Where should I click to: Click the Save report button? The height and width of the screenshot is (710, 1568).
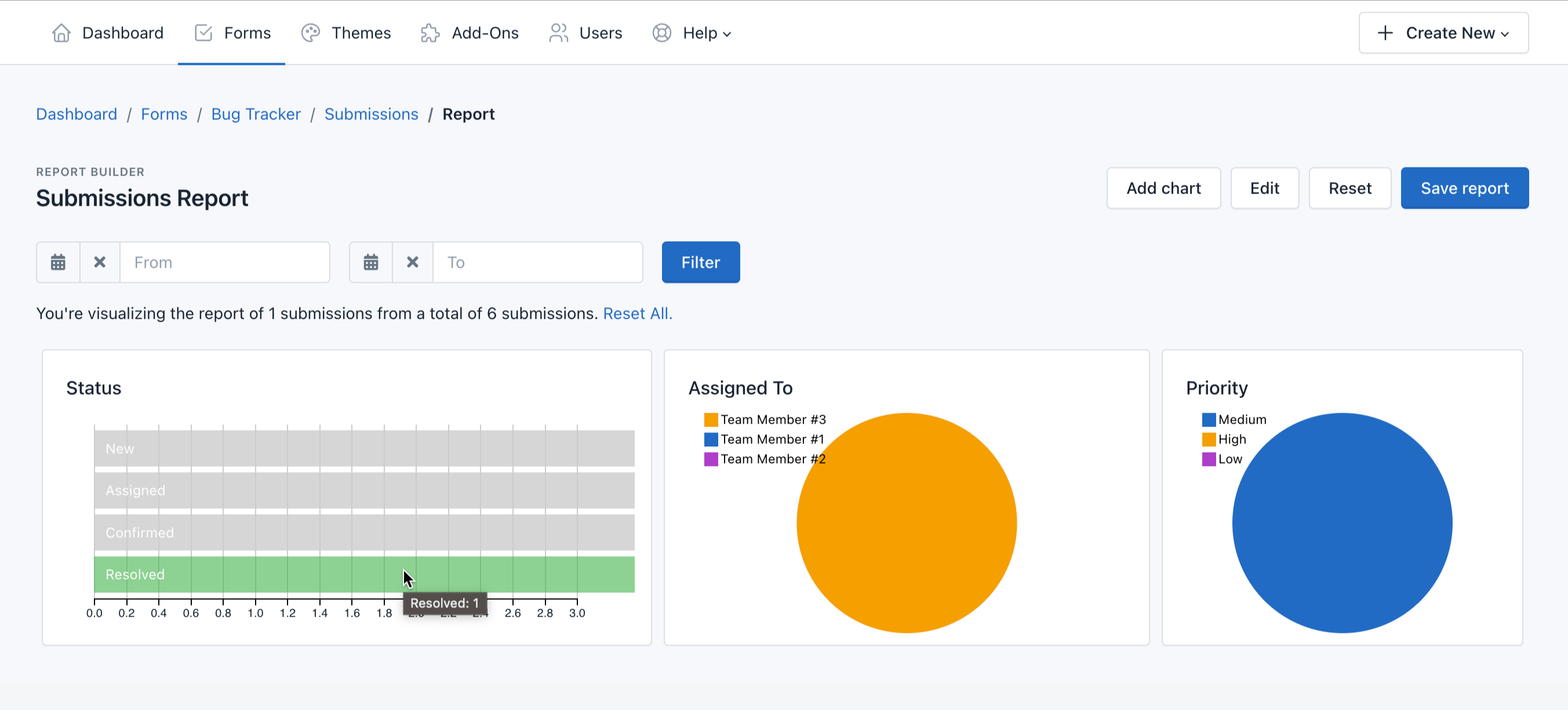(1464, 188)
